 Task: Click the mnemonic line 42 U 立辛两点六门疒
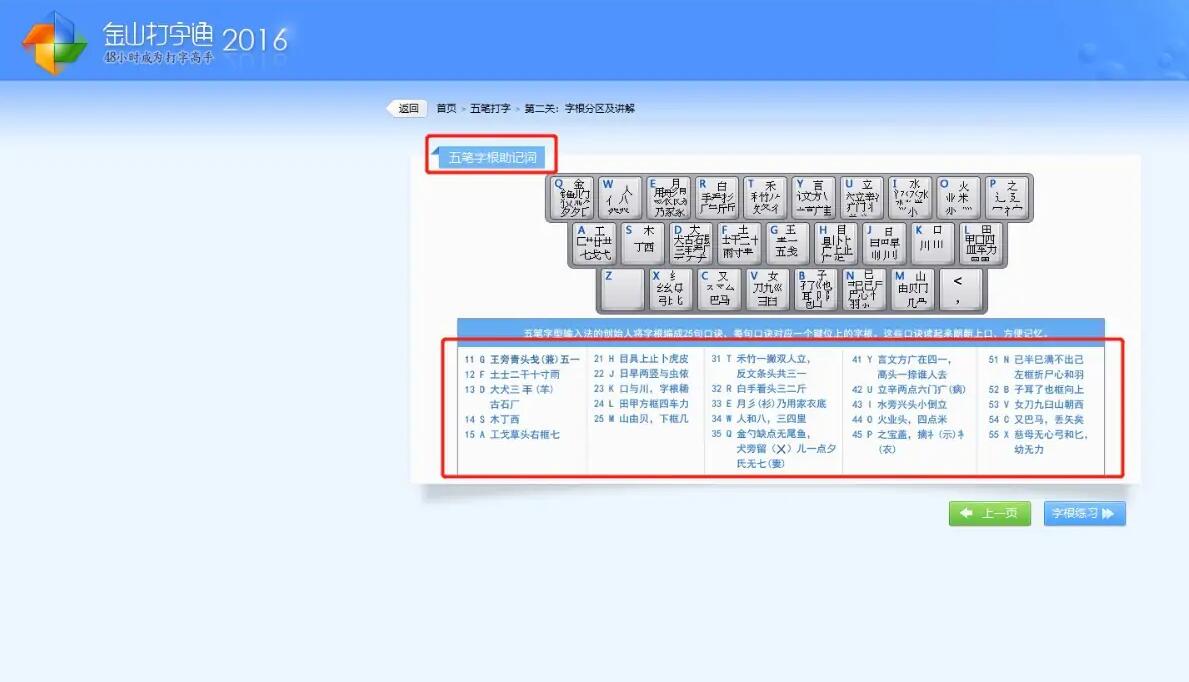pos(908,389)
